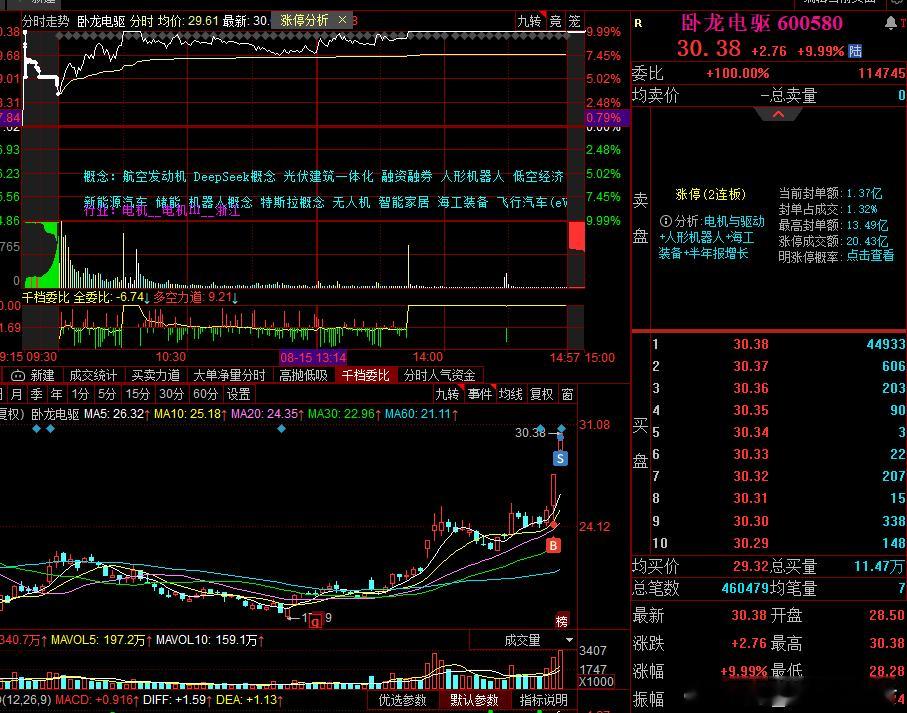
Task: Click the MA5: 26.32 indicator label
Action: click(x=117, y=414)
